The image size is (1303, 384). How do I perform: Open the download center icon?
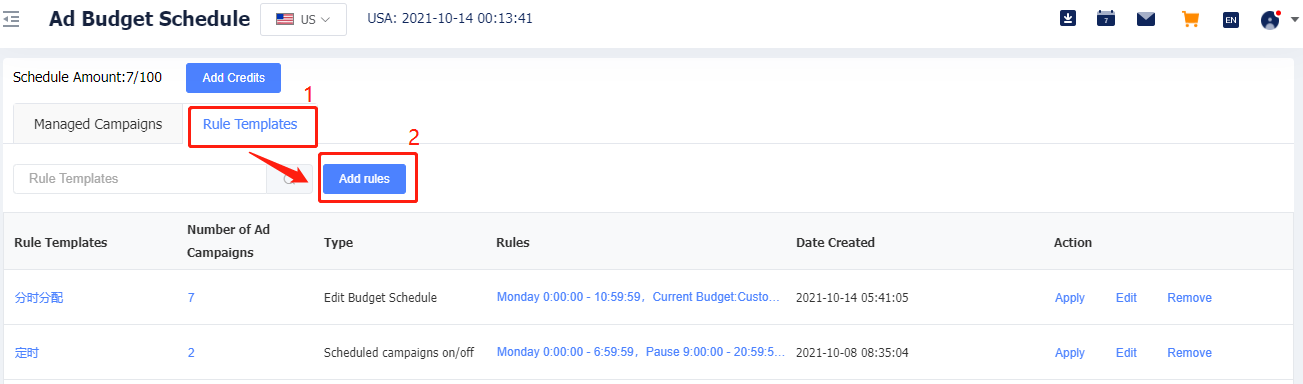(x=1068, y=18)
